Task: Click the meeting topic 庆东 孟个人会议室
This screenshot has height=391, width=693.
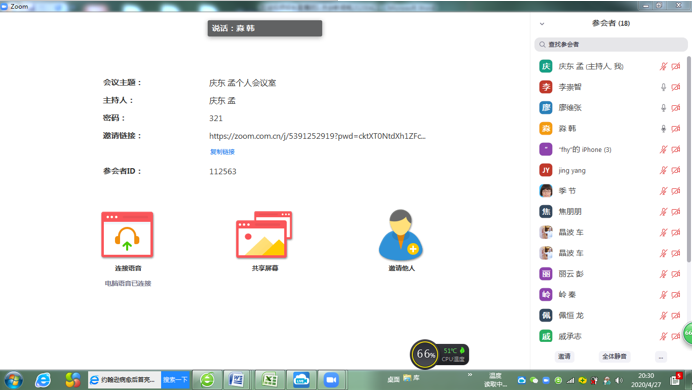Action: [242, 83]
